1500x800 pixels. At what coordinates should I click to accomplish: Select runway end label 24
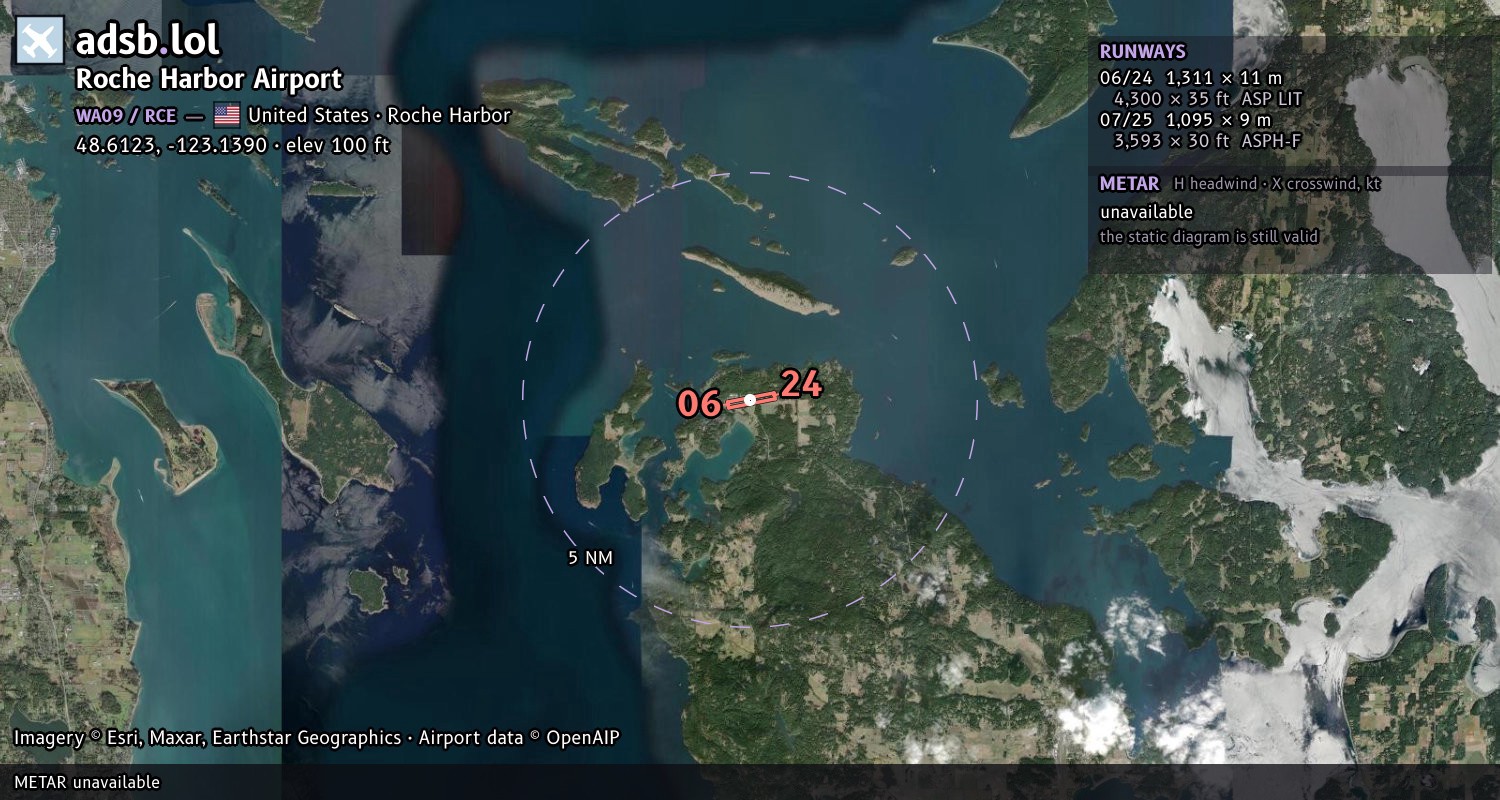pos(801,384)
